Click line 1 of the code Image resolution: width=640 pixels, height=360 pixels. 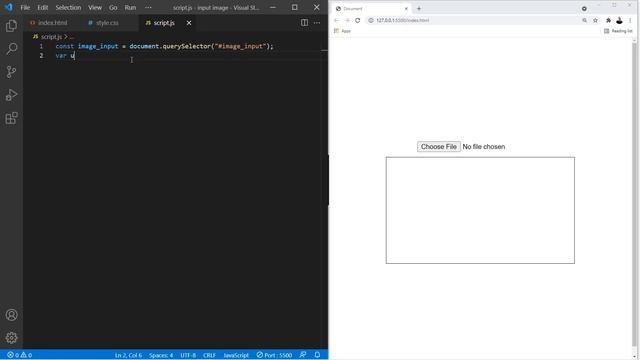tap(164, 46)
